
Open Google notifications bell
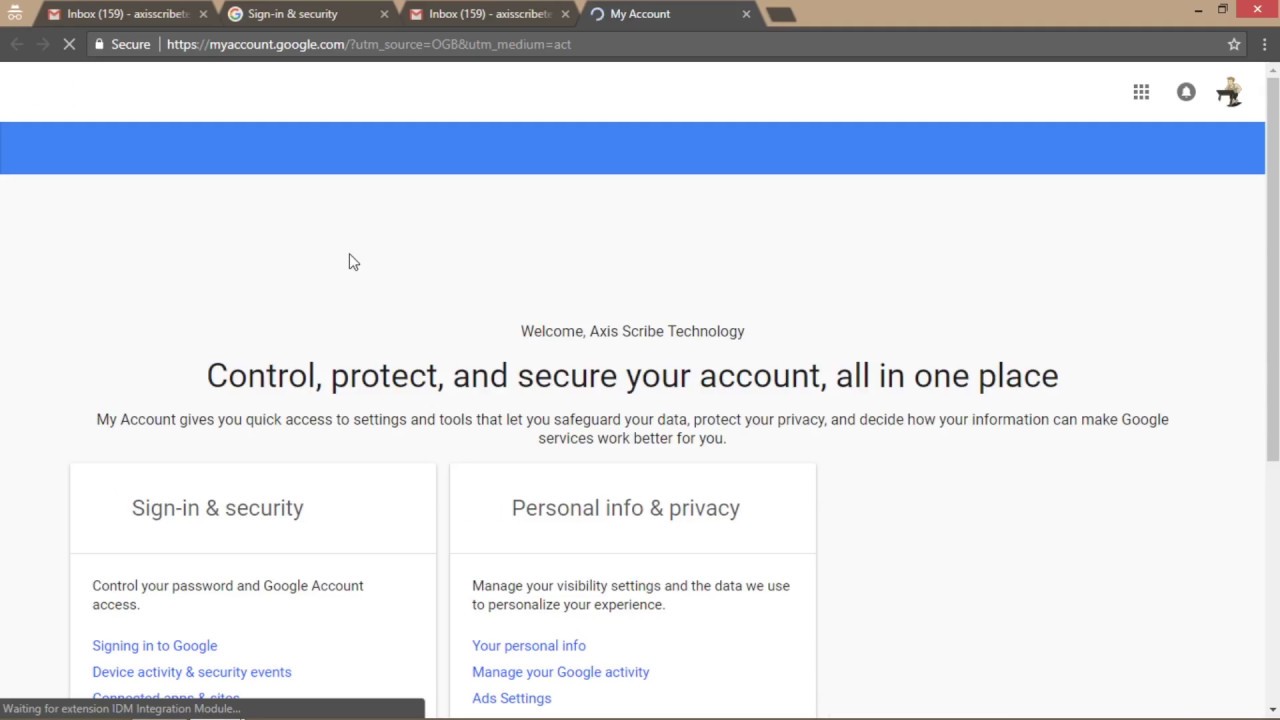pyautogui.click(x=1186, y=92)
